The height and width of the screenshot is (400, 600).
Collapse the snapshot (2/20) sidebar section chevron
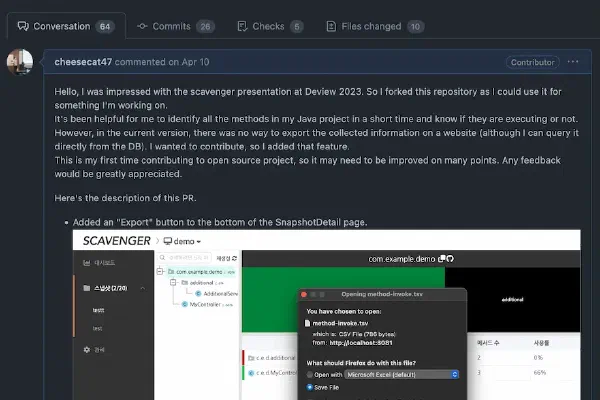(143, 288)
